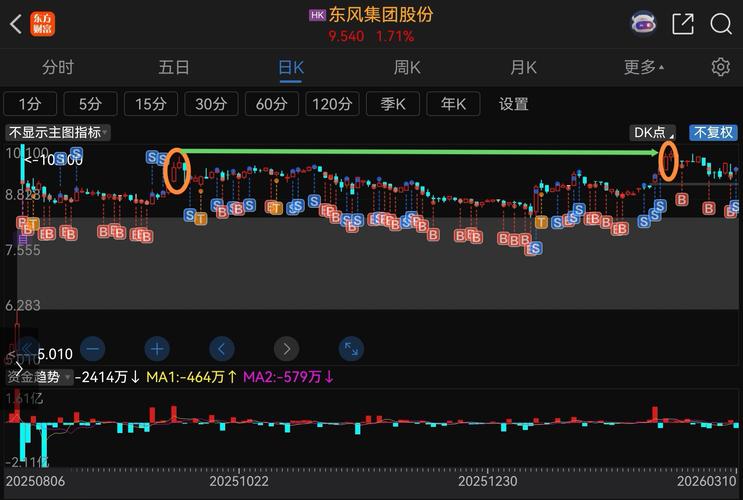Expand the 更多 menu

click(643, 67)
